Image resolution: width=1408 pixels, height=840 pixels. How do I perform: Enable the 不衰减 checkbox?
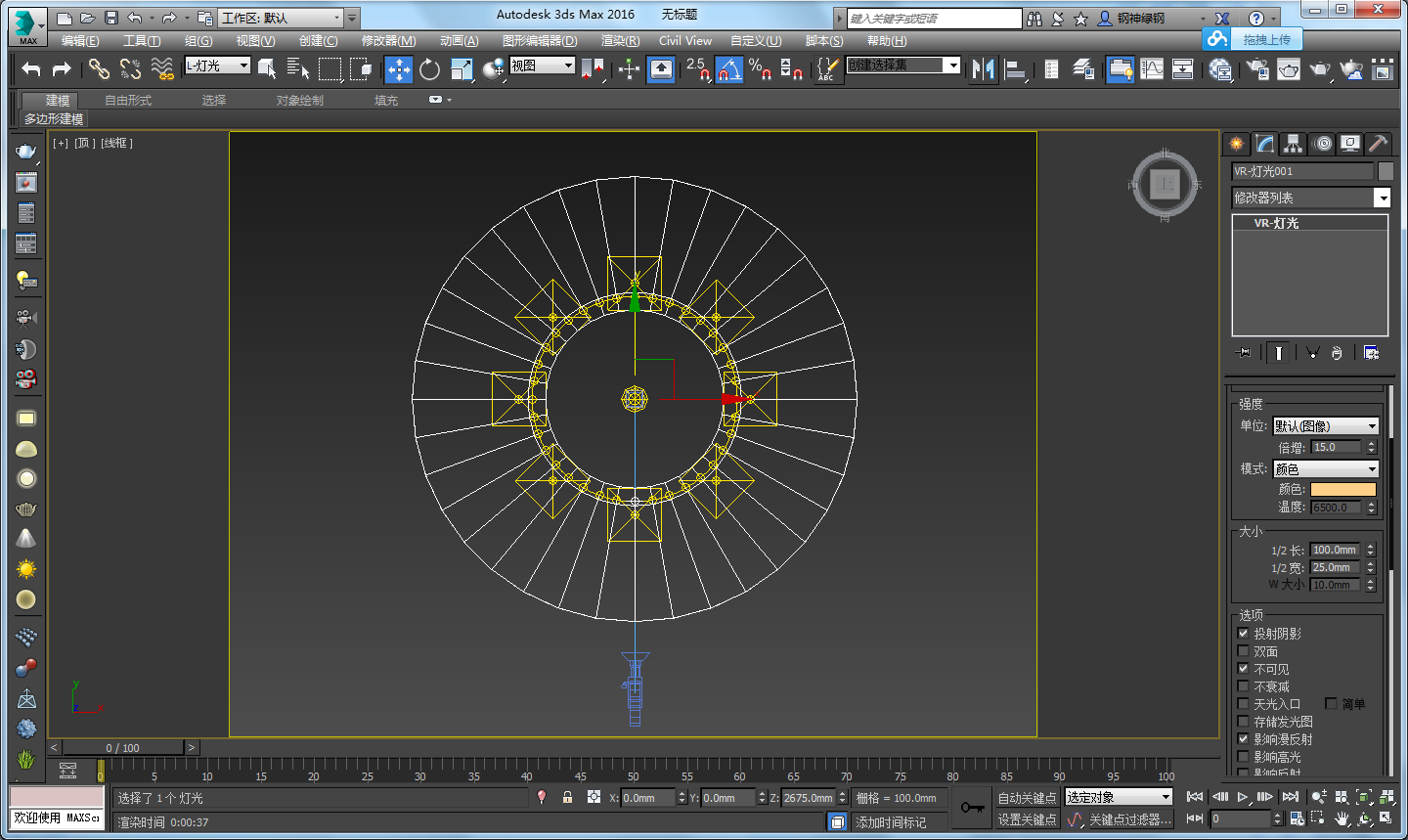point(1244,686)
